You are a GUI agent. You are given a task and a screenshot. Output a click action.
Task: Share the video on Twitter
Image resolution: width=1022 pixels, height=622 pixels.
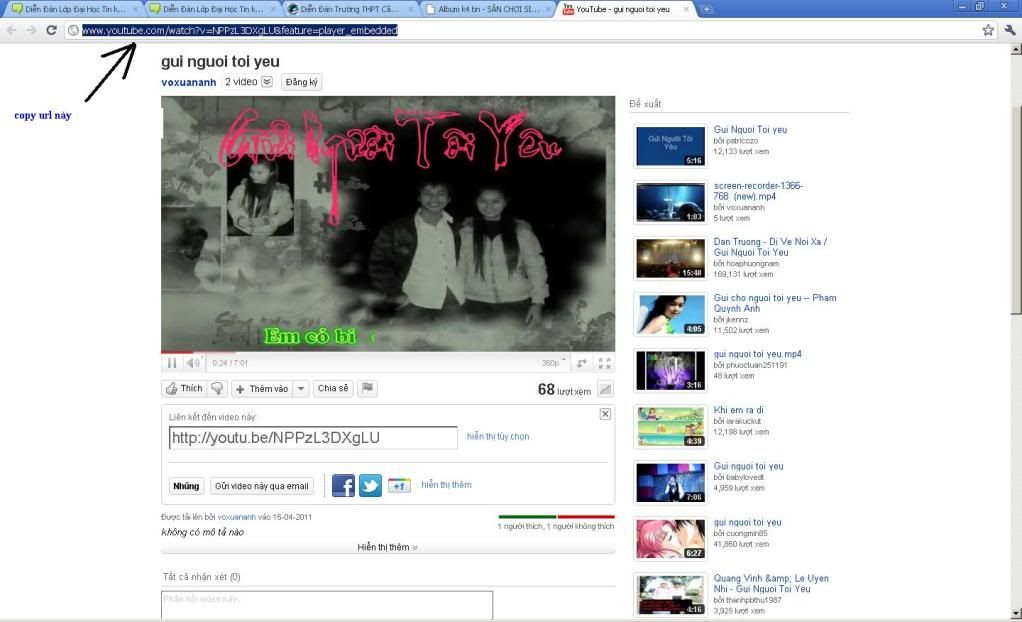point(370,486)
